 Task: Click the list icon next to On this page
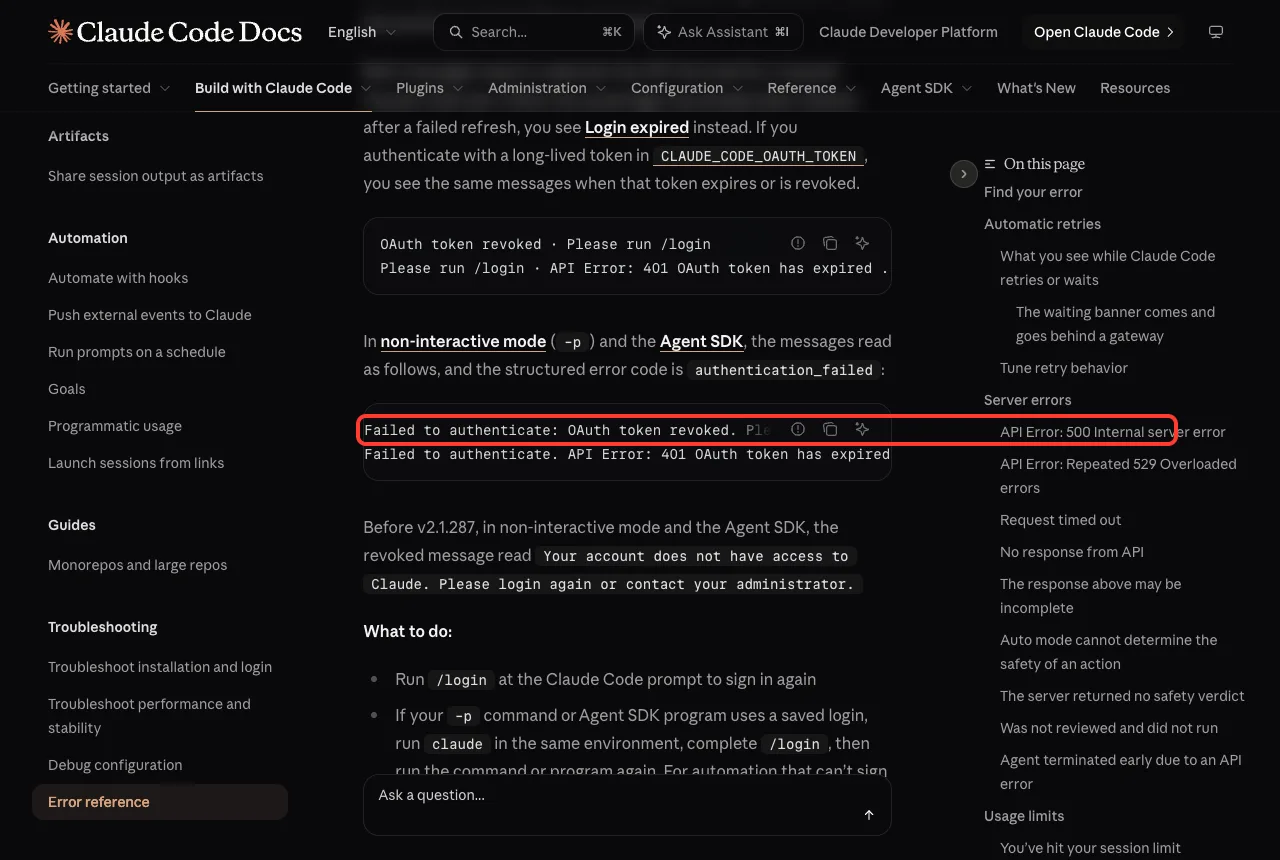point(990,164)
